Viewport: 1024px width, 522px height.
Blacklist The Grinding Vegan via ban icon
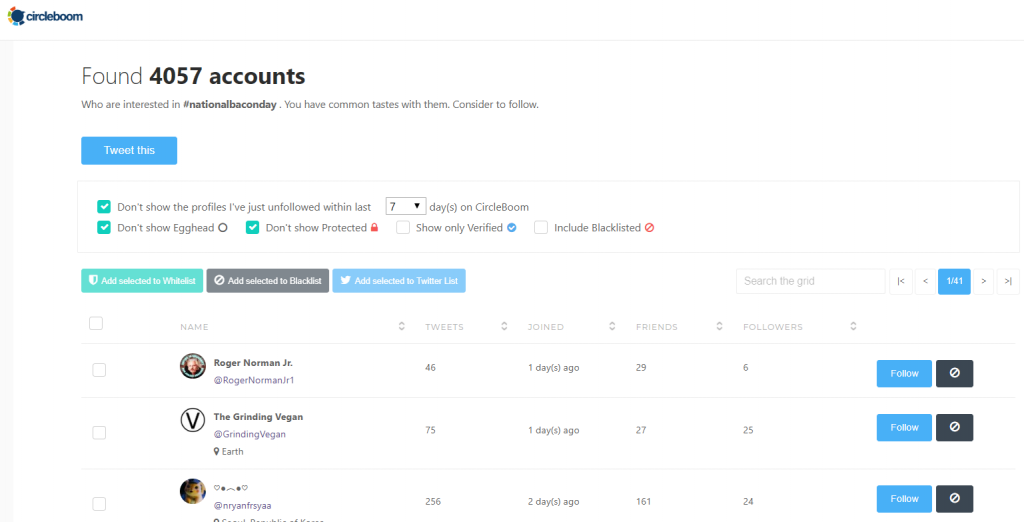click(954, 427)
